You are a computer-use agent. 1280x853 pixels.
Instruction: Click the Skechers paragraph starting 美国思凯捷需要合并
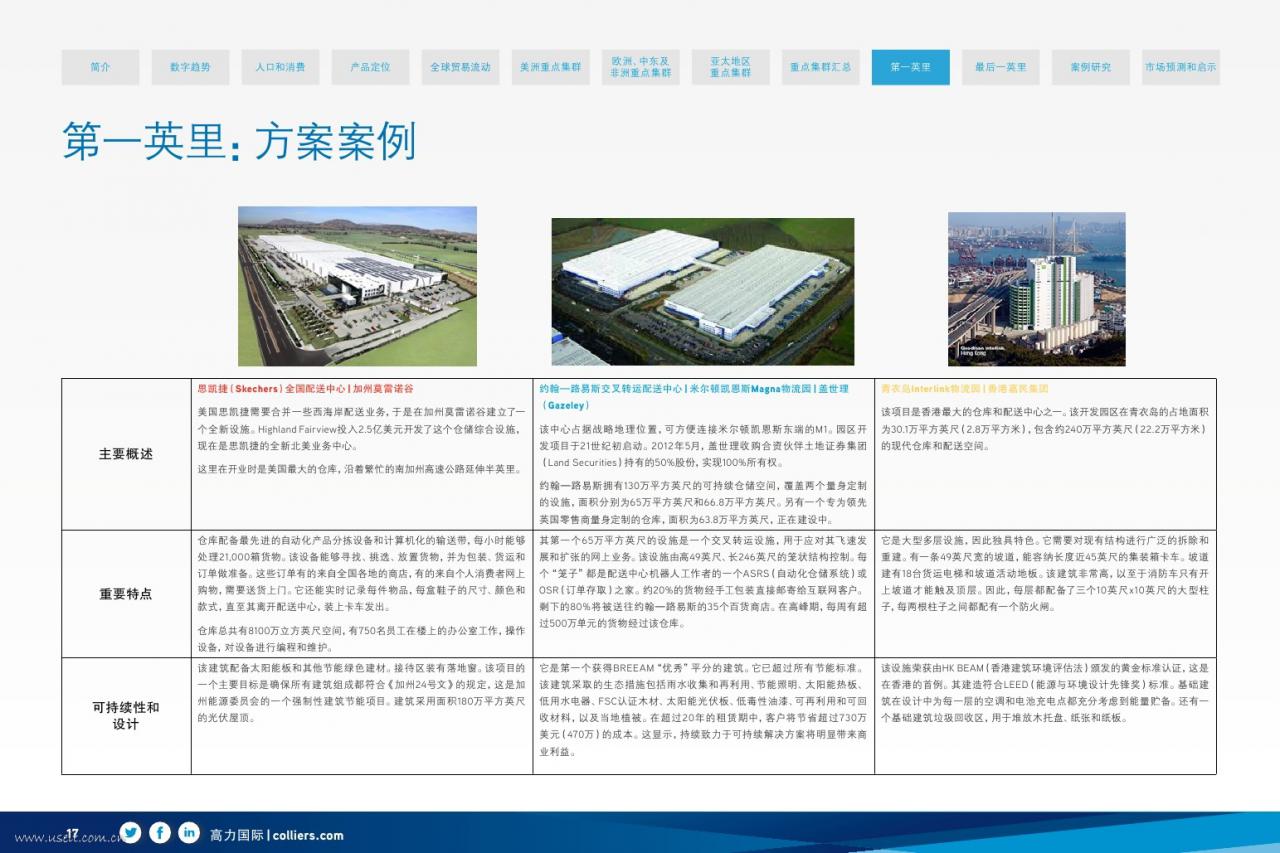coord(361,427)
